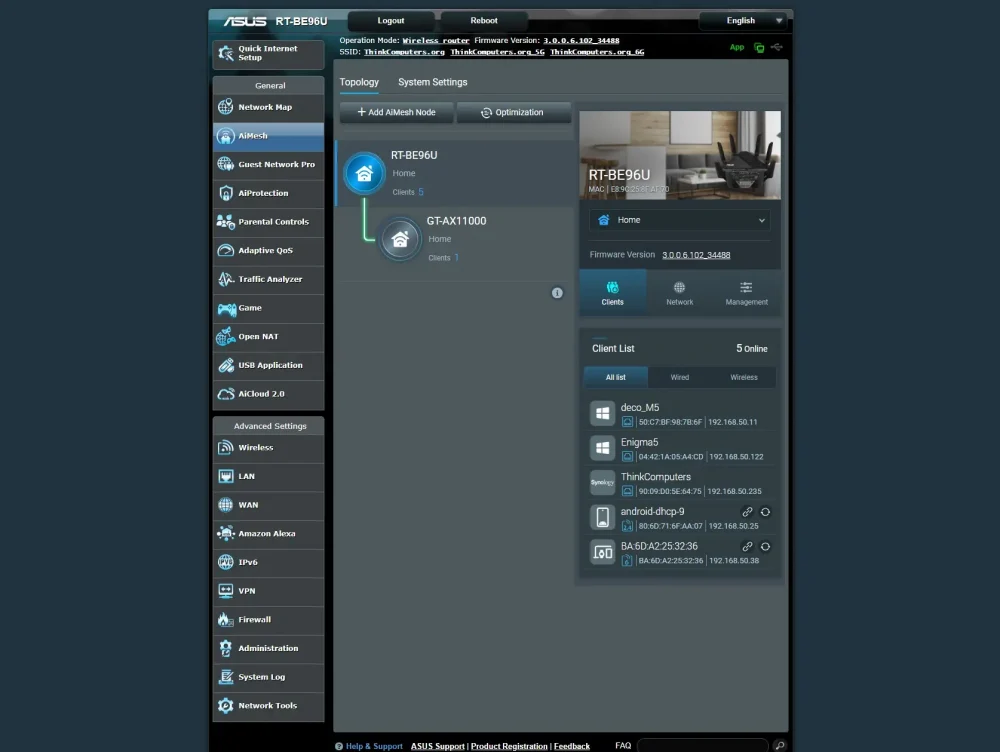
Task: Show only Wired clients
Action: tap(679, 377)
